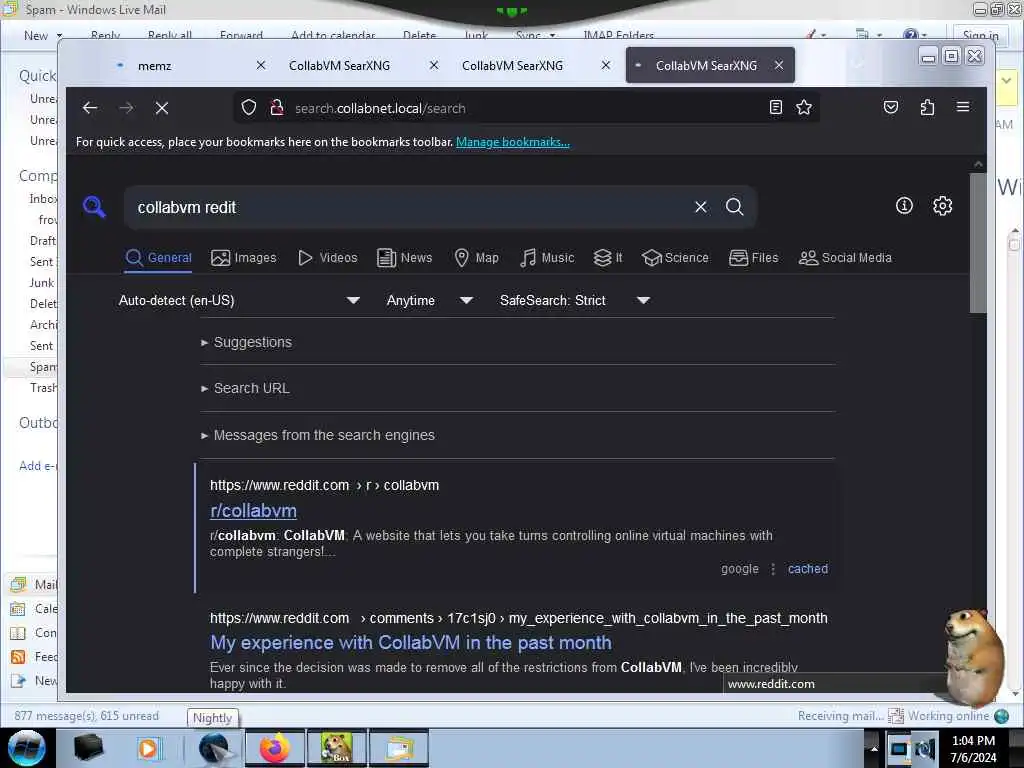The height and width of the screenshot is (768, 1024).
Task: Click the volume speaker tray icon
Action: 924,748
